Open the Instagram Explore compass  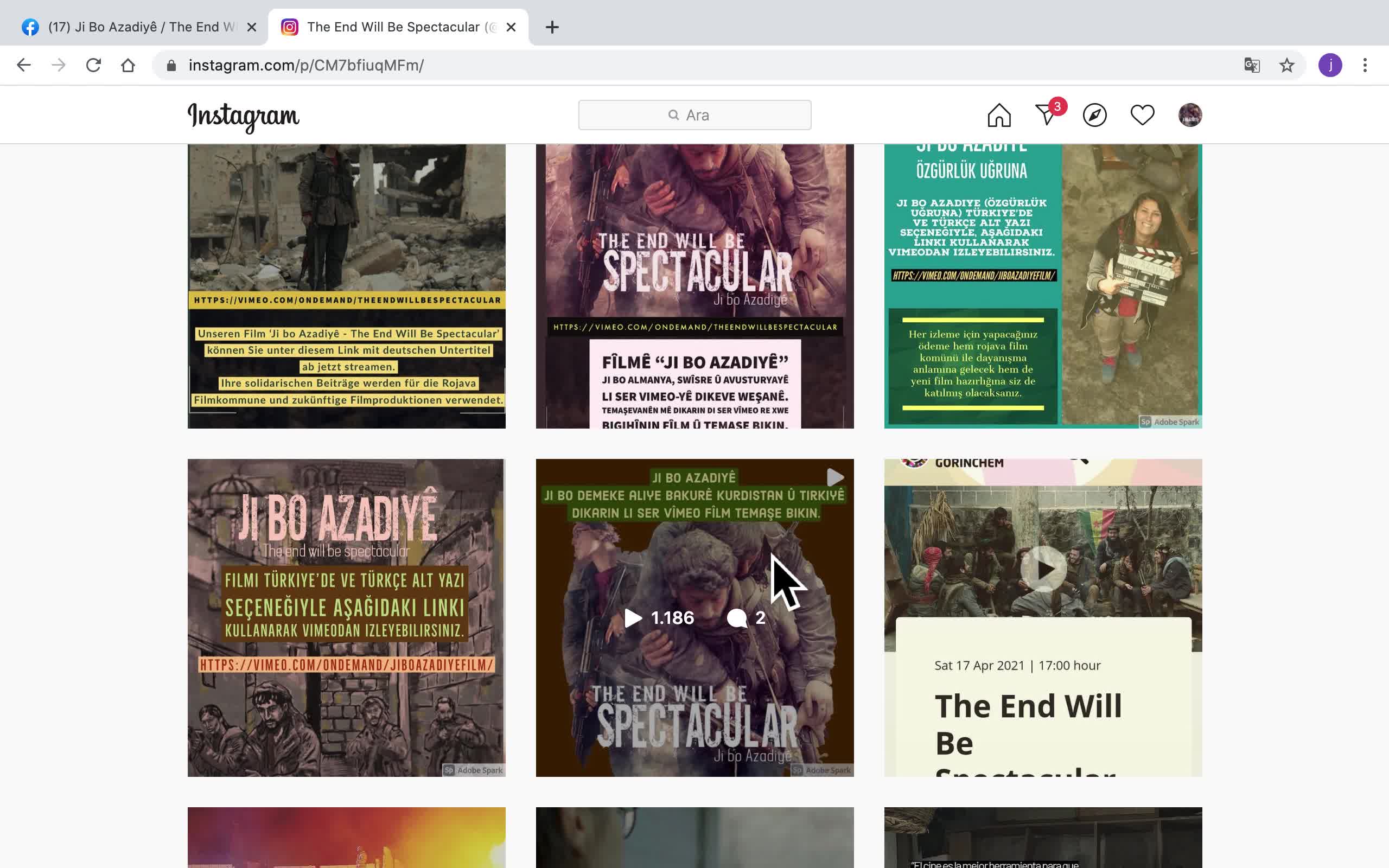(1094, 115)
